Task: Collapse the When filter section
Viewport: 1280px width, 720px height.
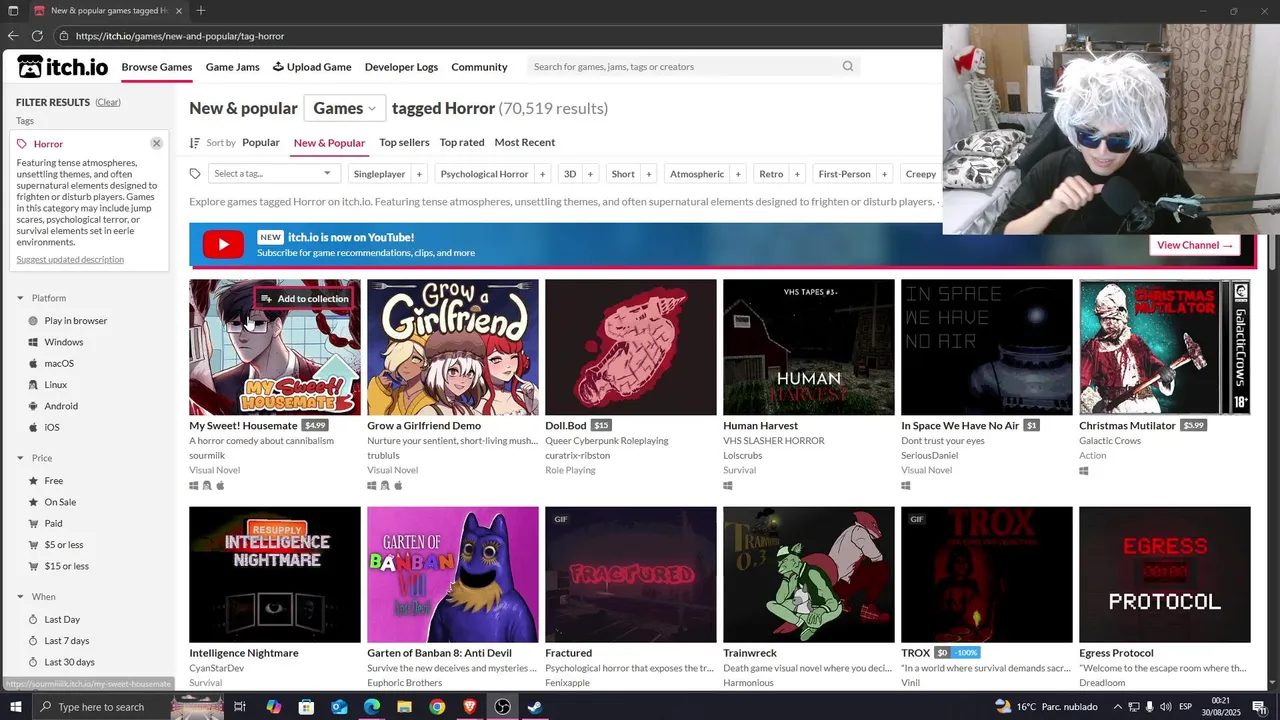Action: pyautogui.click(x=19, y=597)
